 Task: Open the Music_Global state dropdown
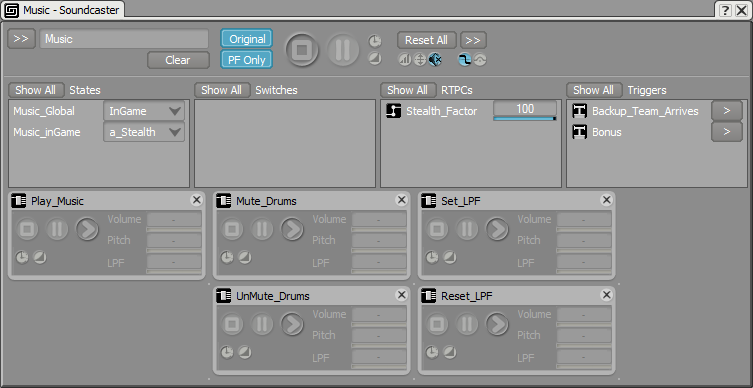coord(144,111)
